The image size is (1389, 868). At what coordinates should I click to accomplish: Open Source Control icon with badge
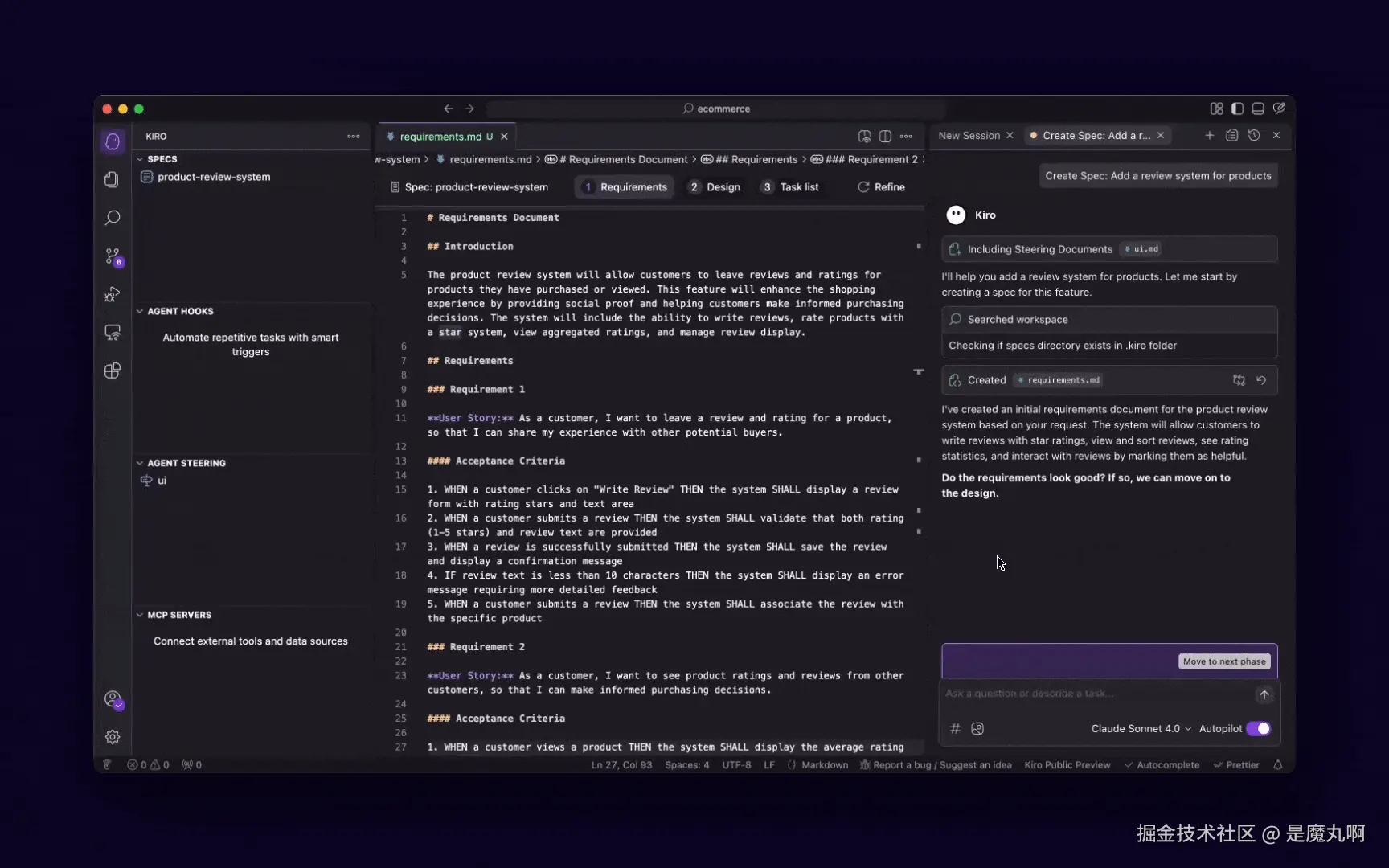(113, 256)
